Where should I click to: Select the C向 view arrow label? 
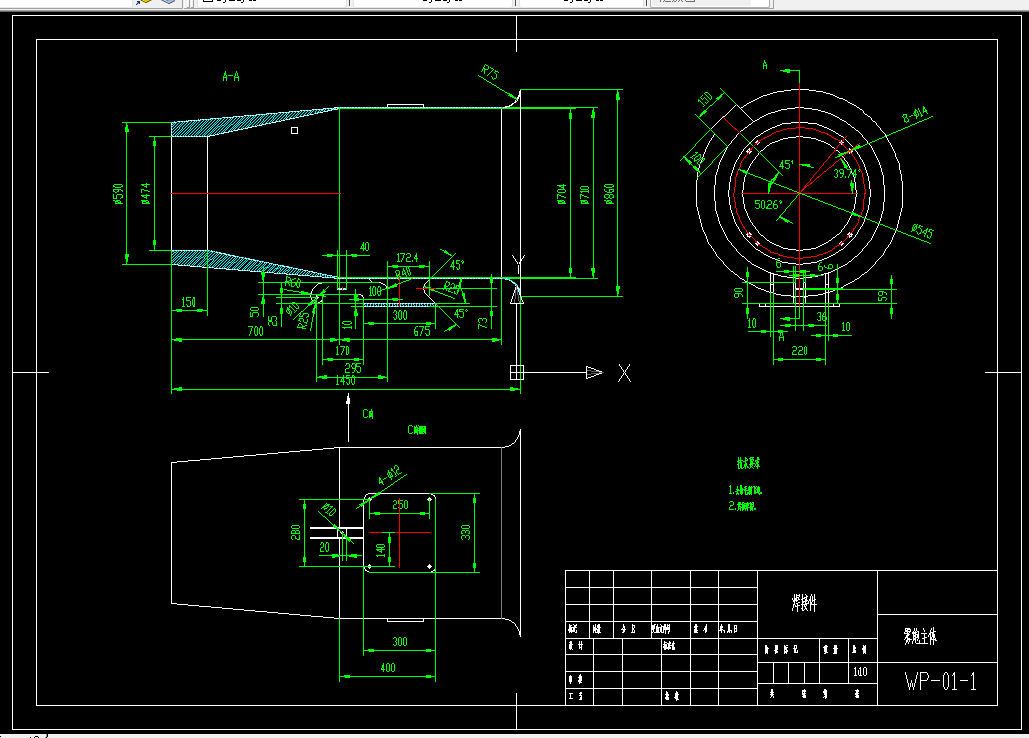click(x=368, y=414)
